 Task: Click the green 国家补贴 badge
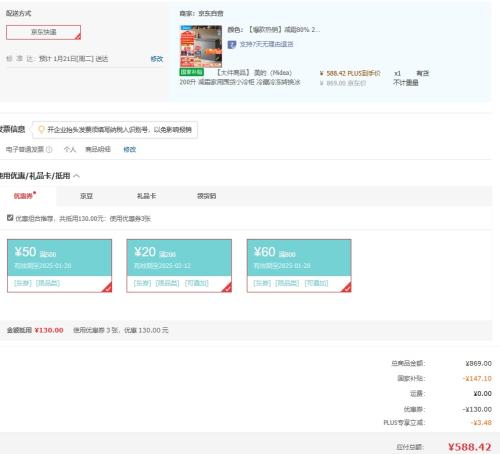click(x=191, y=72)
